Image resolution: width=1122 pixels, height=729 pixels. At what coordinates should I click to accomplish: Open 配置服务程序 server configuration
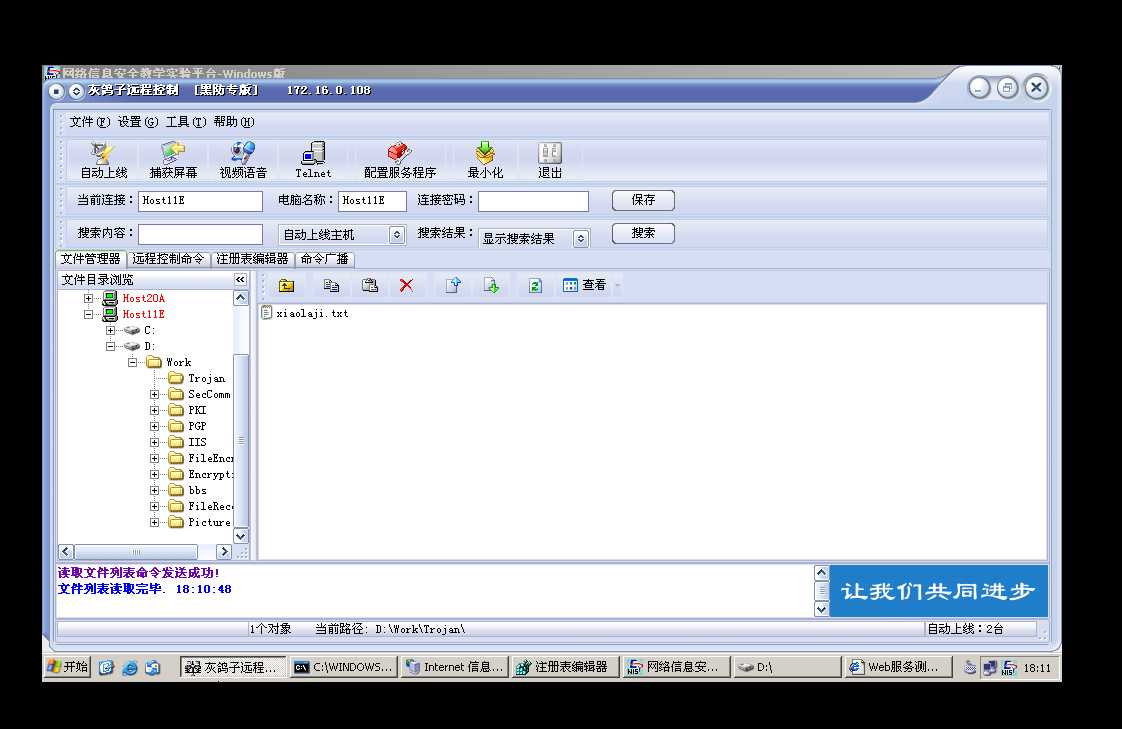(x=399, y=160)
